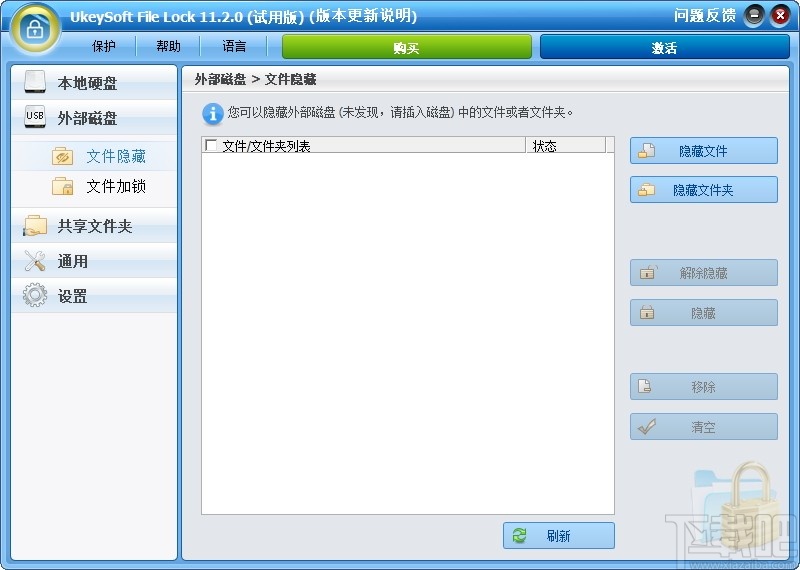Select the 外部磁盘 sidebar section

click(x=94, y=118)
